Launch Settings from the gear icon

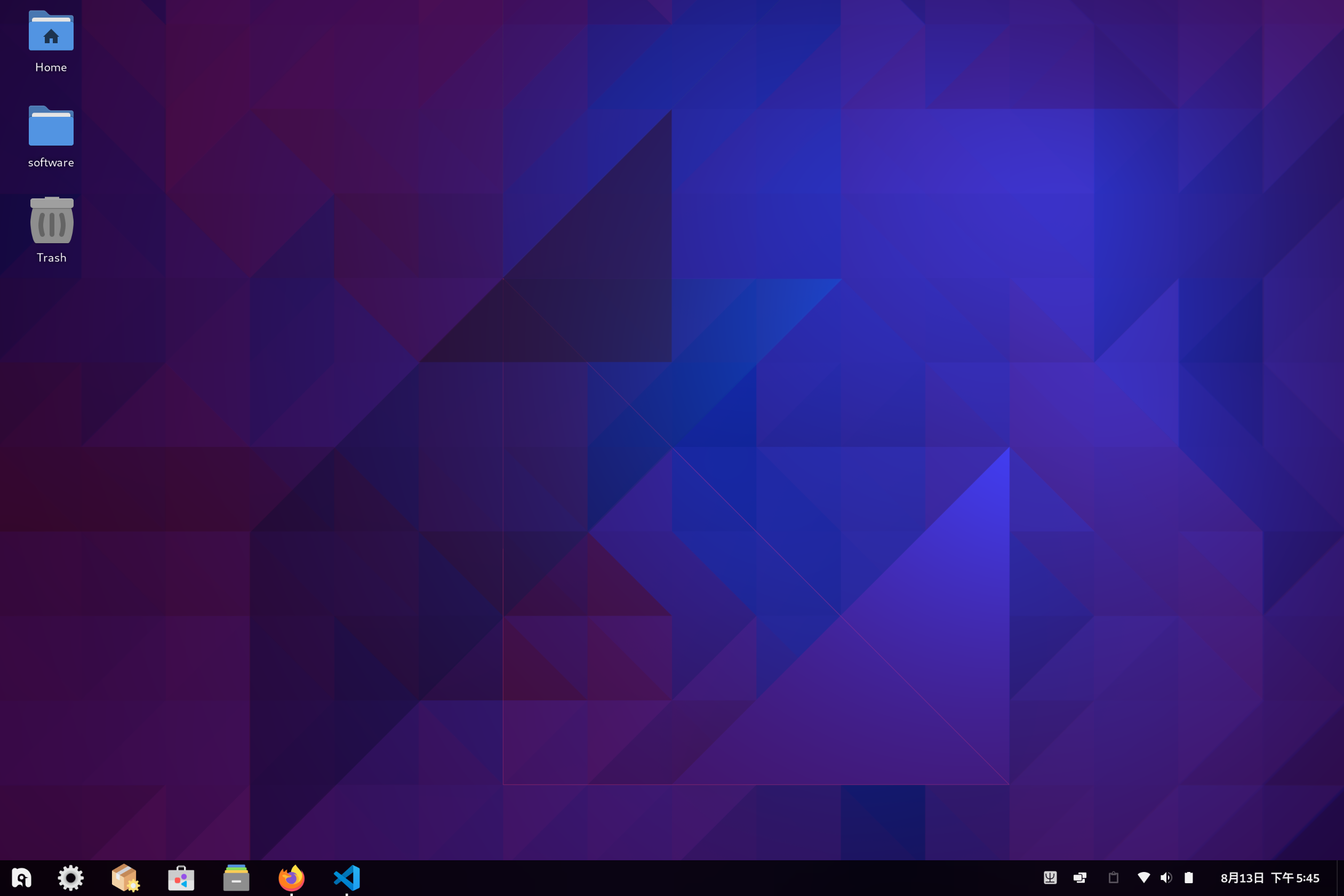click(x=71, y=878)
